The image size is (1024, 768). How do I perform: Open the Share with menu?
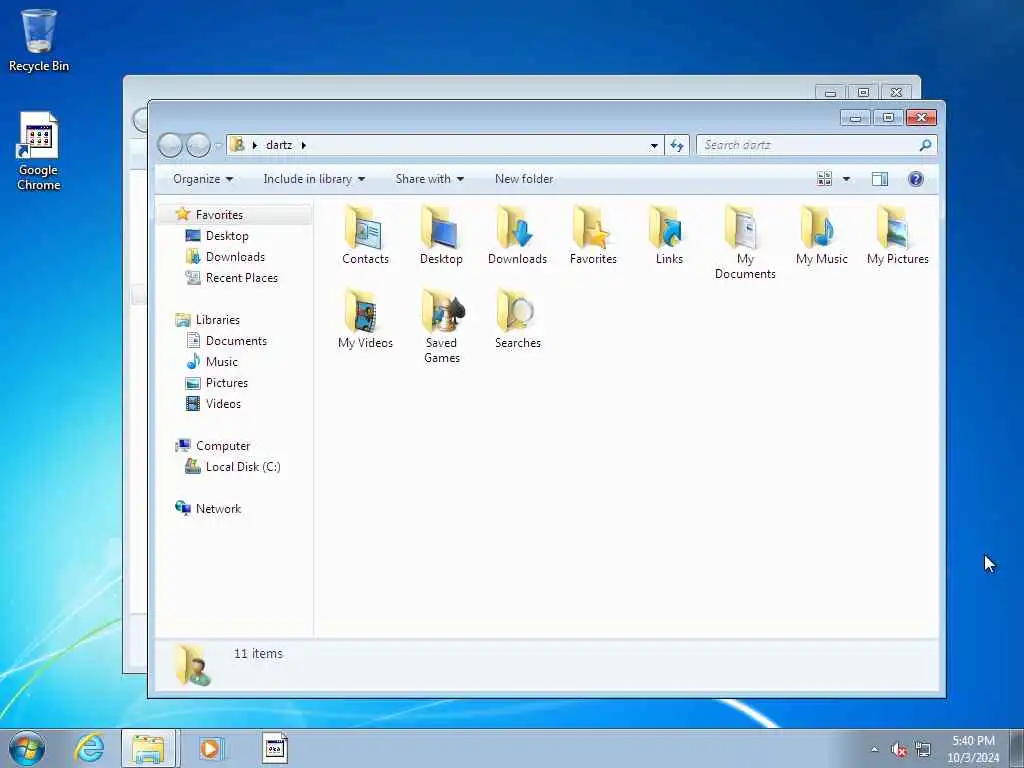click(429, 179)
